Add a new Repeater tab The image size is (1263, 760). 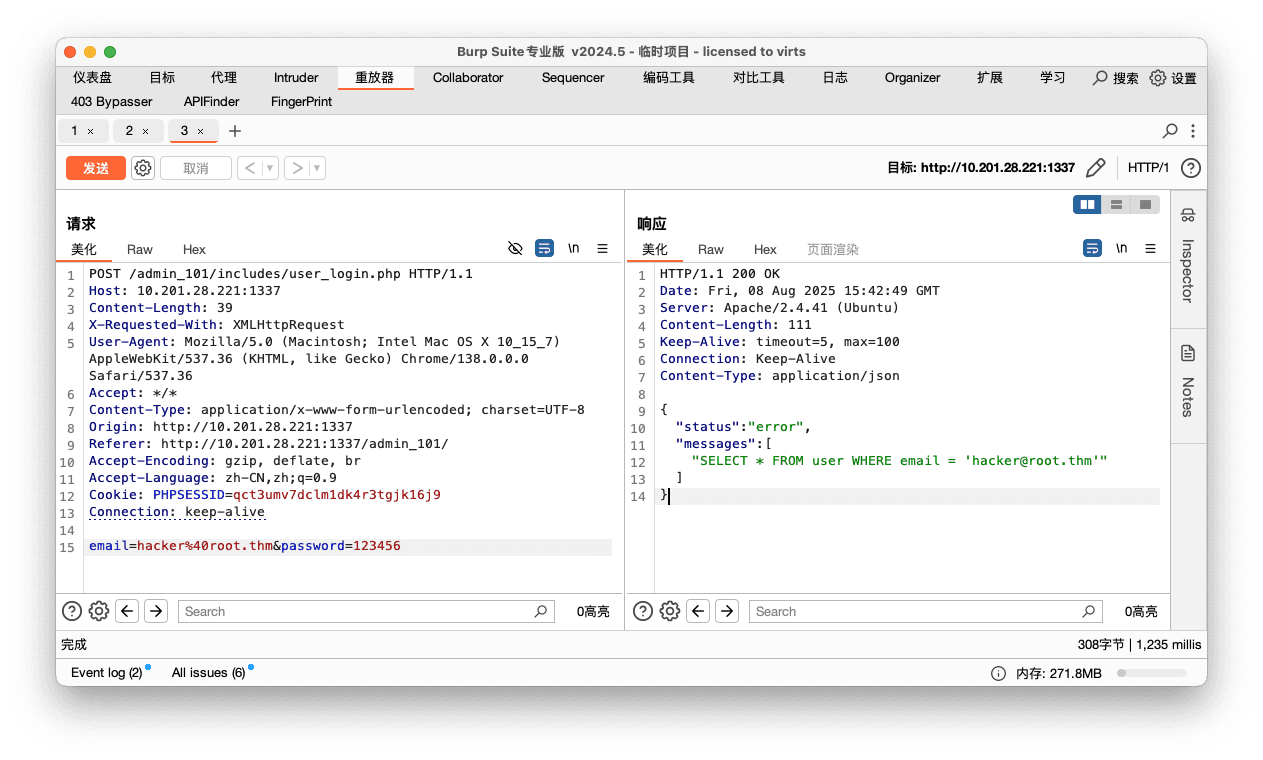(235, 131)
